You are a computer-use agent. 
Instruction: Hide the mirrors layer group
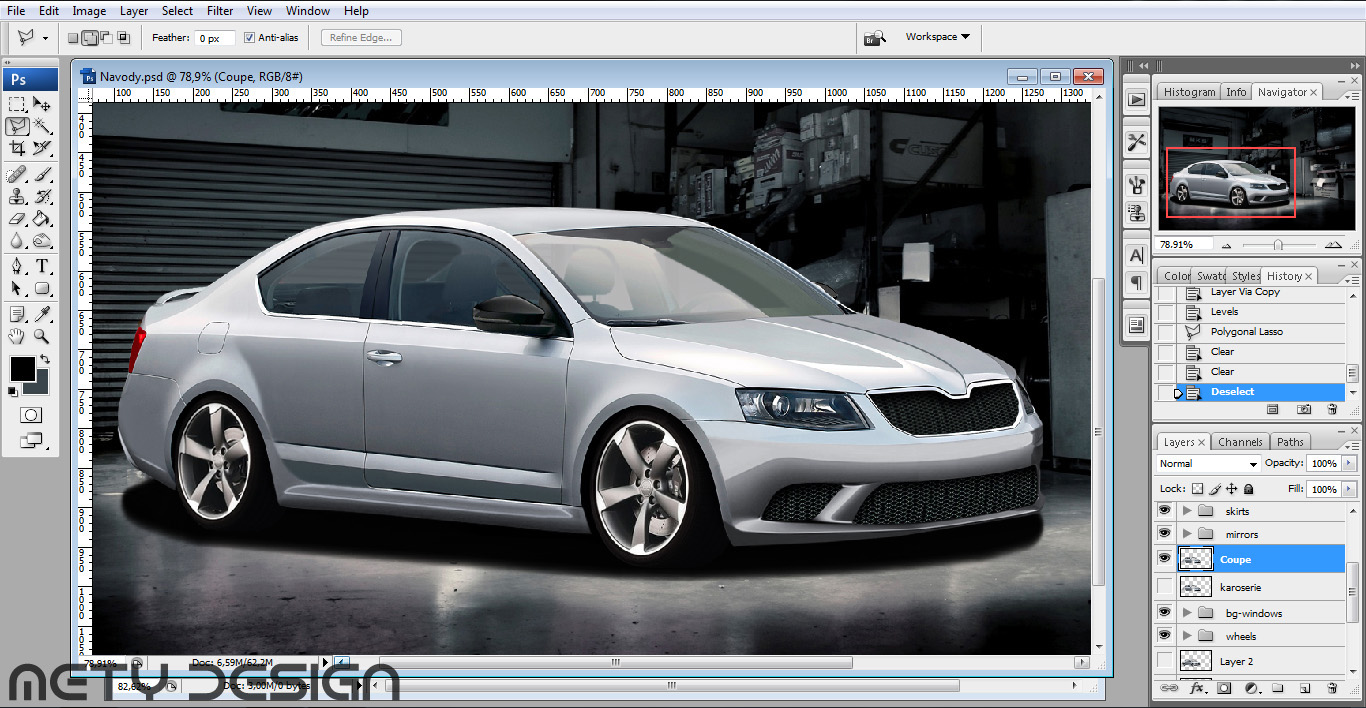point(1164,534)
